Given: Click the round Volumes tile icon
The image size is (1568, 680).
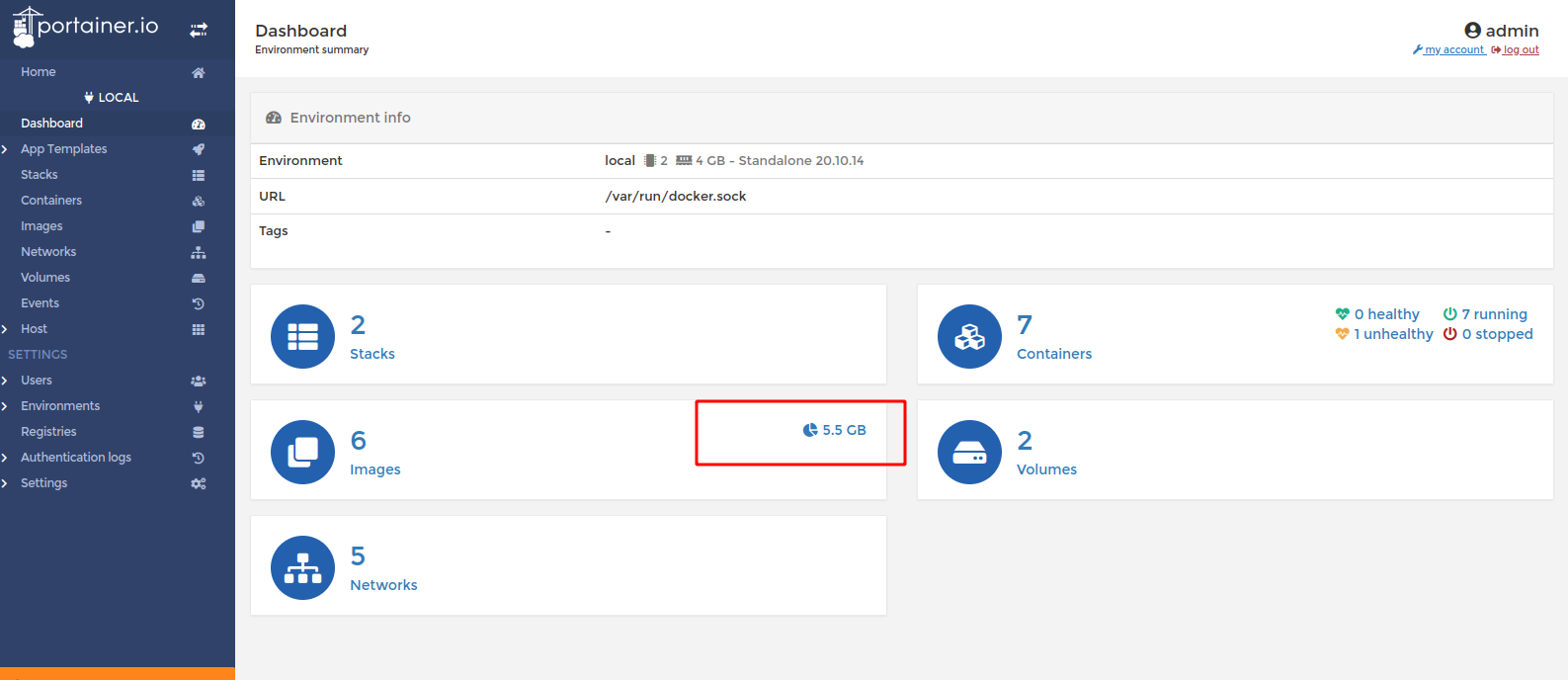Looking at the screenshot, I should 969,452.
